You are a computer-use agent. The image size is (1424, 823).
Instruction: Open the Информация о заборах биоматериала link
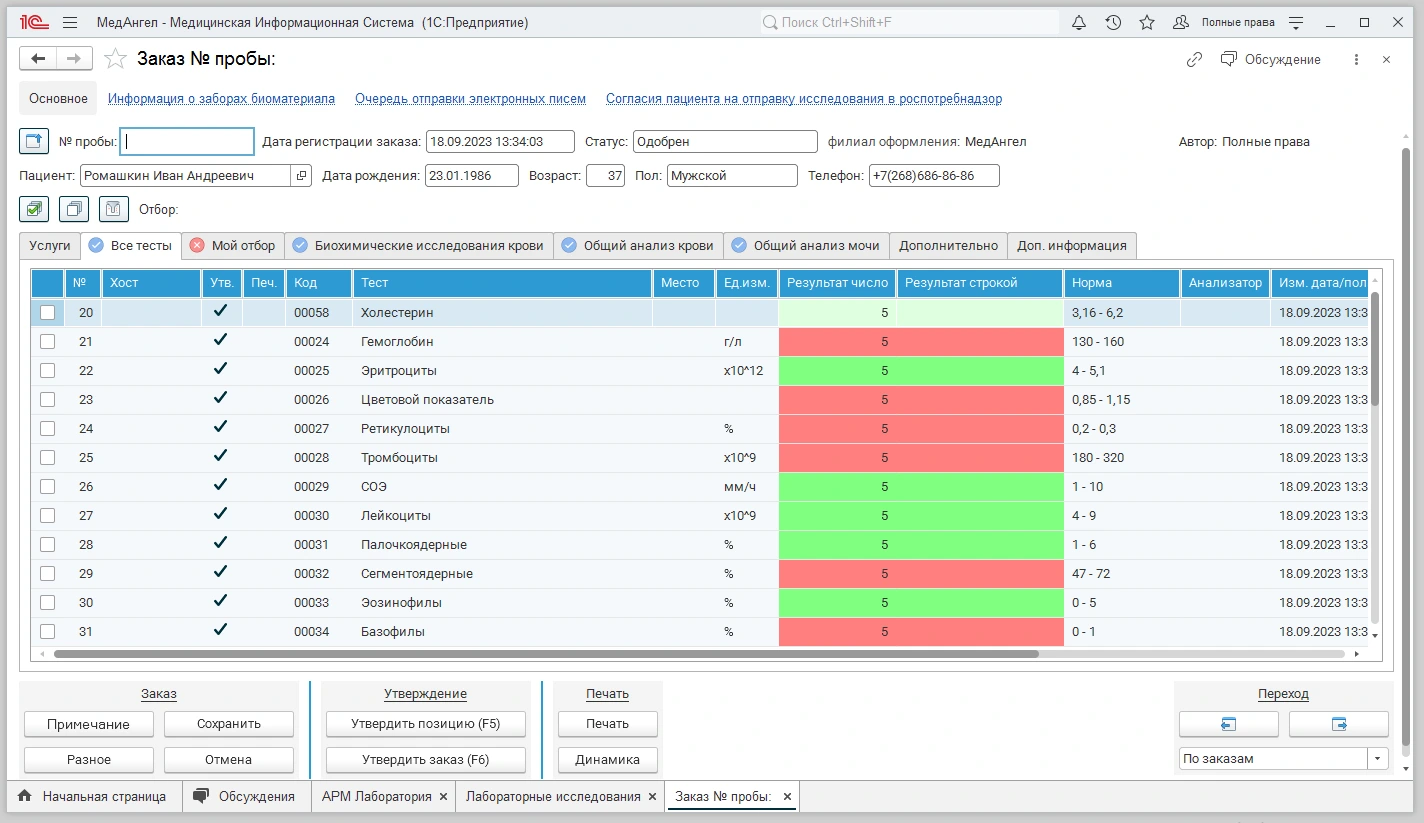point(221,99)
